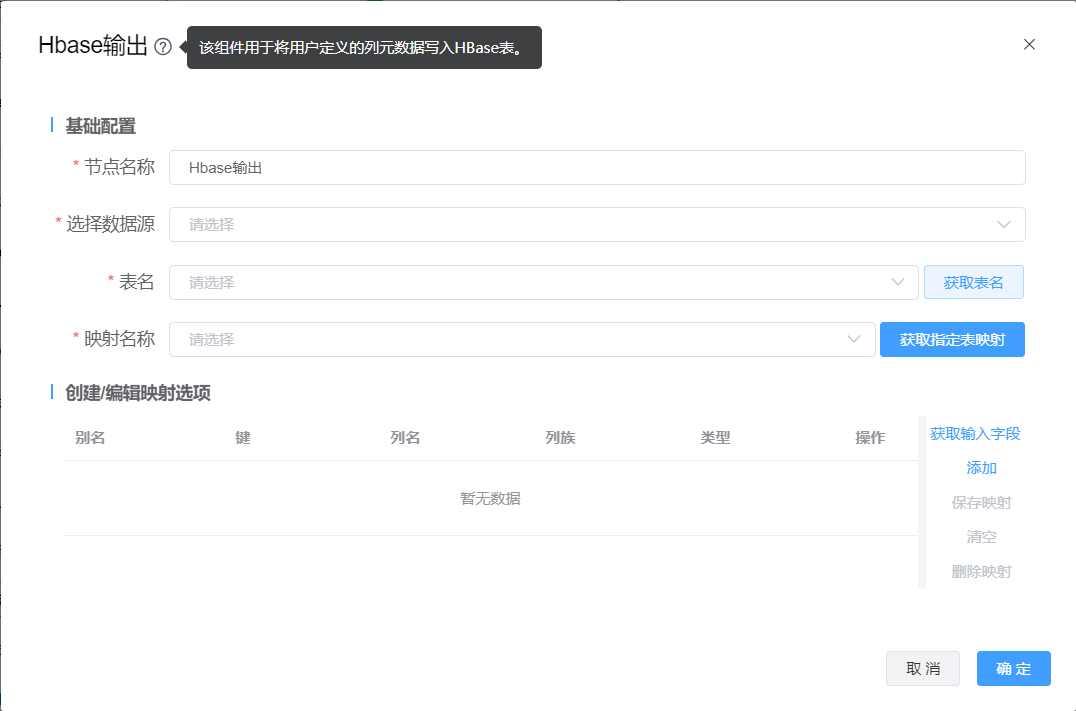Click the help question mark icon beside Hbase输出
This screenshot has width=1076, height=711.
coord(163,46)
